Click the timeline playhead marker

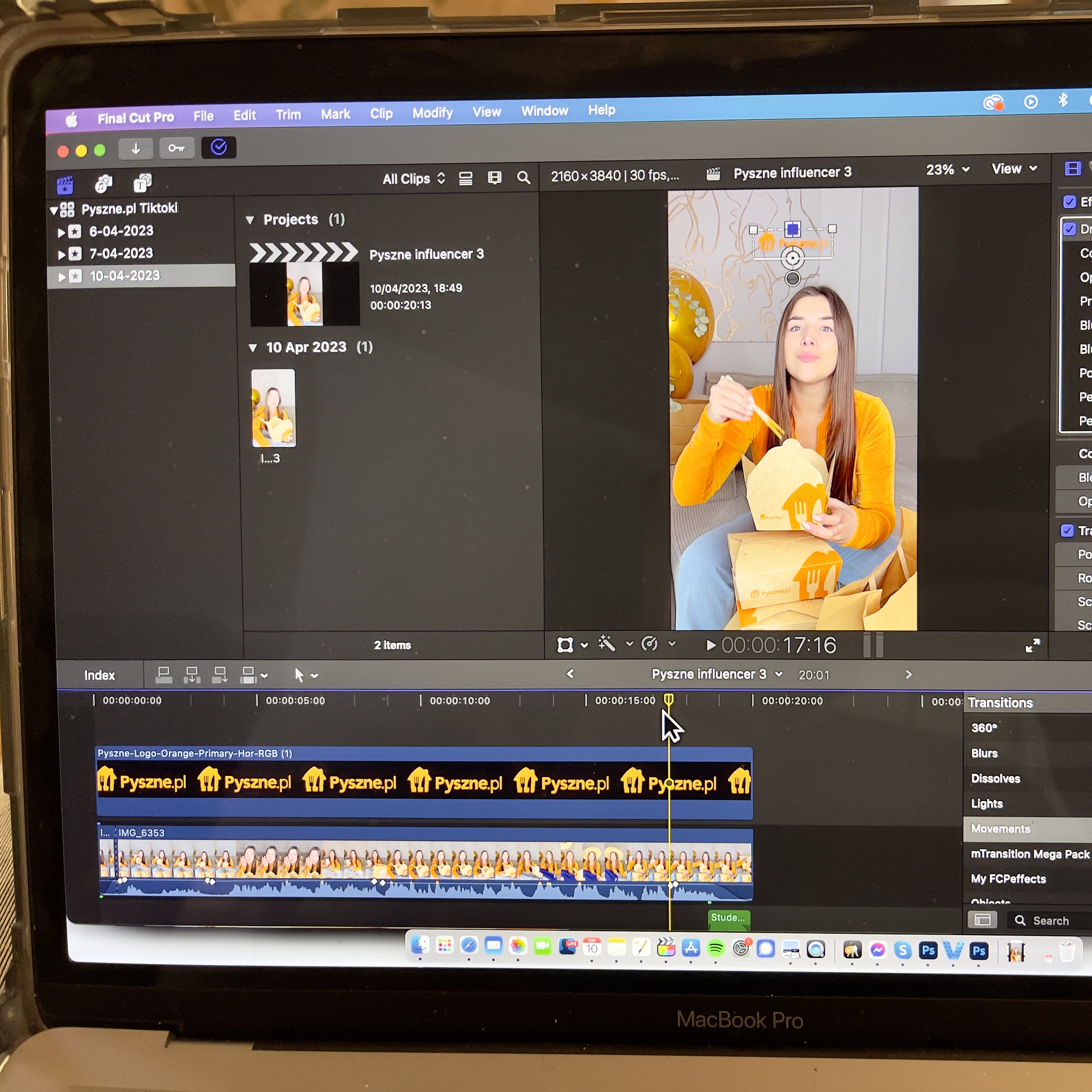click(669, 700)
